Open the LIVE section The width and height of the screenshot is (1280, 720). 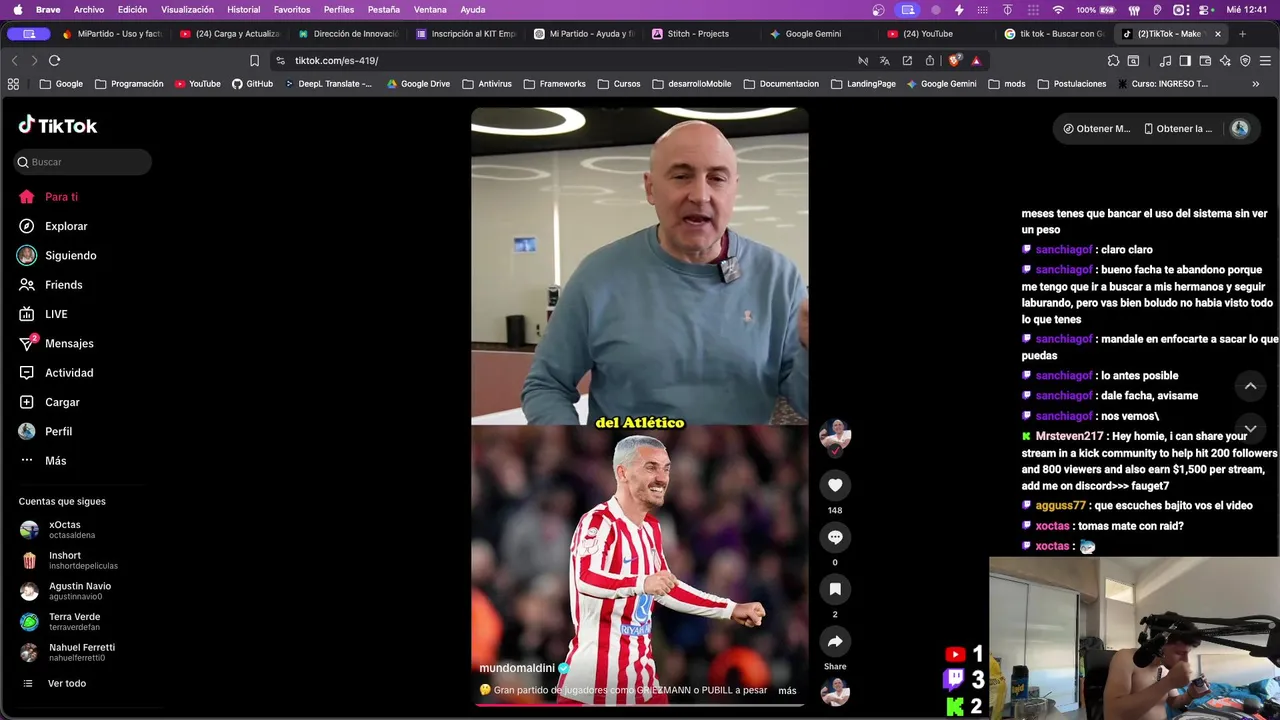tap(56, 314)
